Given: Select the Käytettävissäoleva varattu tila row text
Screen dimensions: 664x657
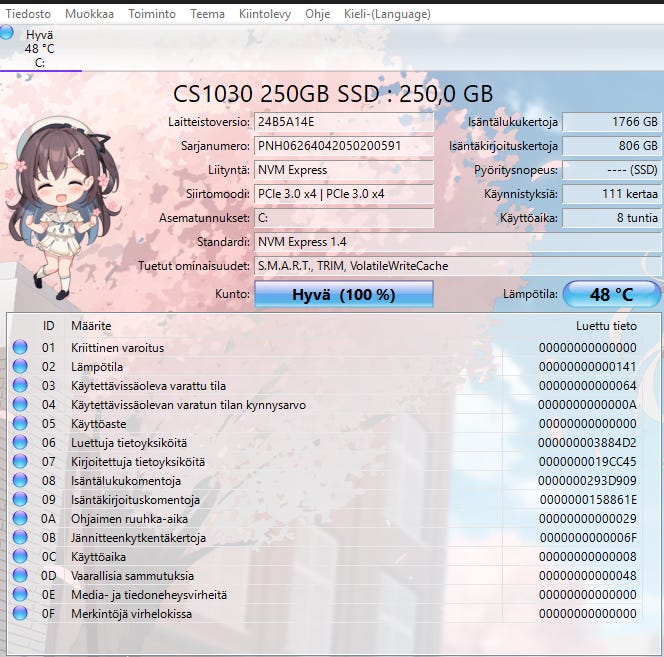Looking at the screenshot, I should pos(148,386).
